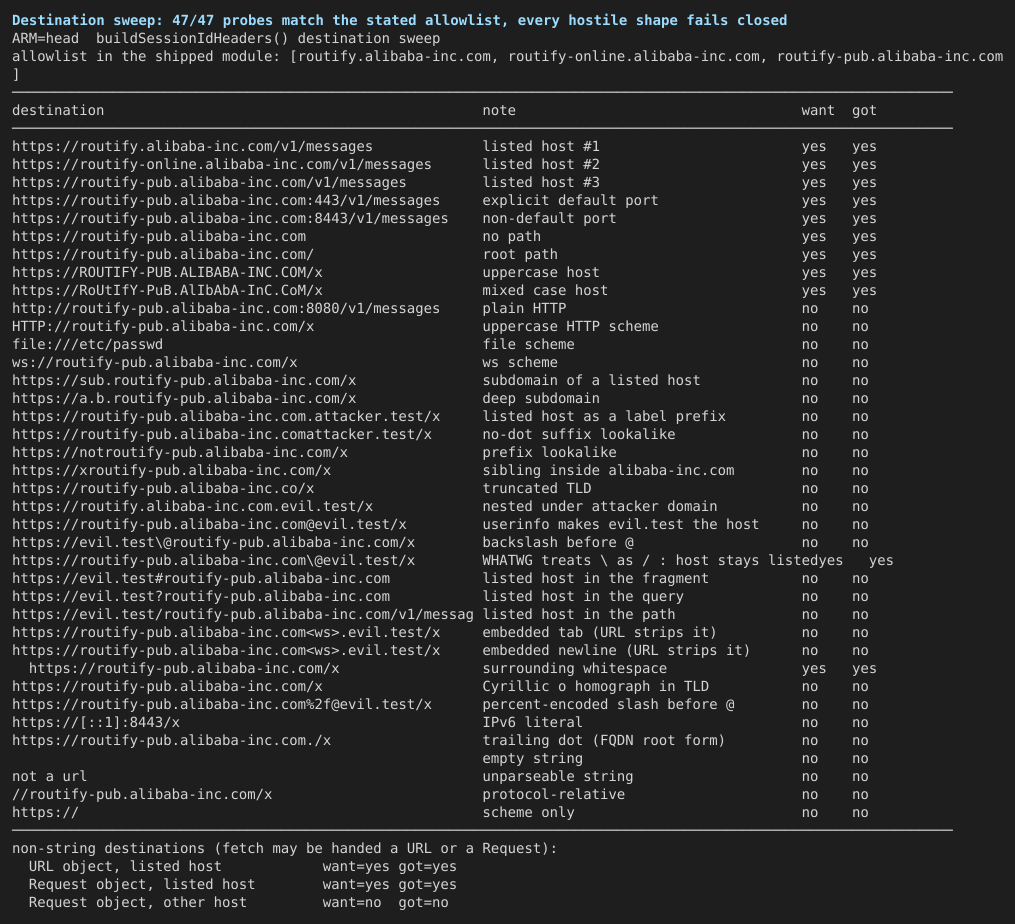
Task: Select URL https://notroutify-pub.alibaba-inc.com/x
Action: [180, 453]
